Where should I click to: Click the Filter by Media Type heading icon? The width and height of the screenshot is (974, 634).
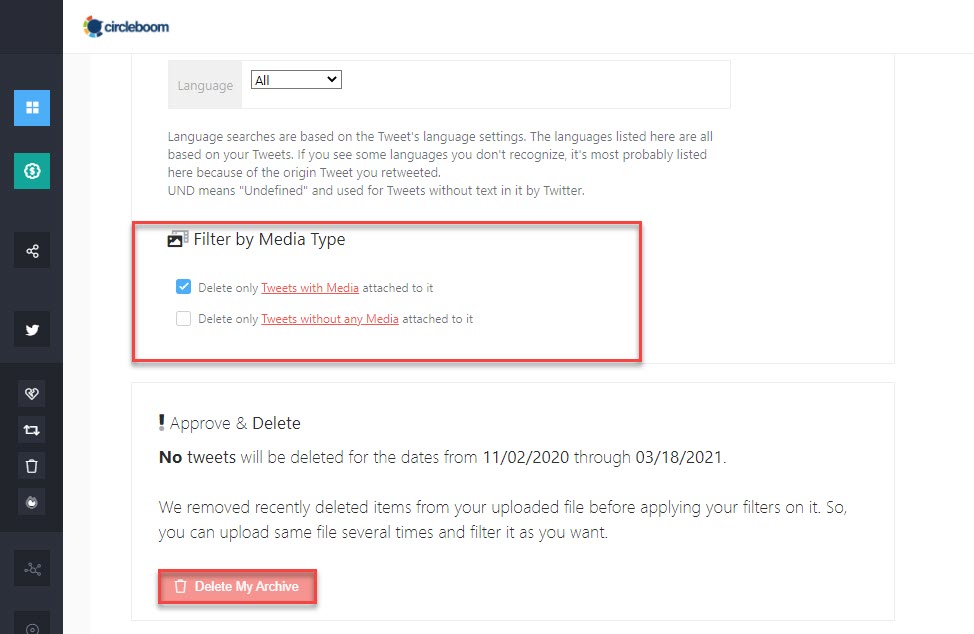click(178, 239)
